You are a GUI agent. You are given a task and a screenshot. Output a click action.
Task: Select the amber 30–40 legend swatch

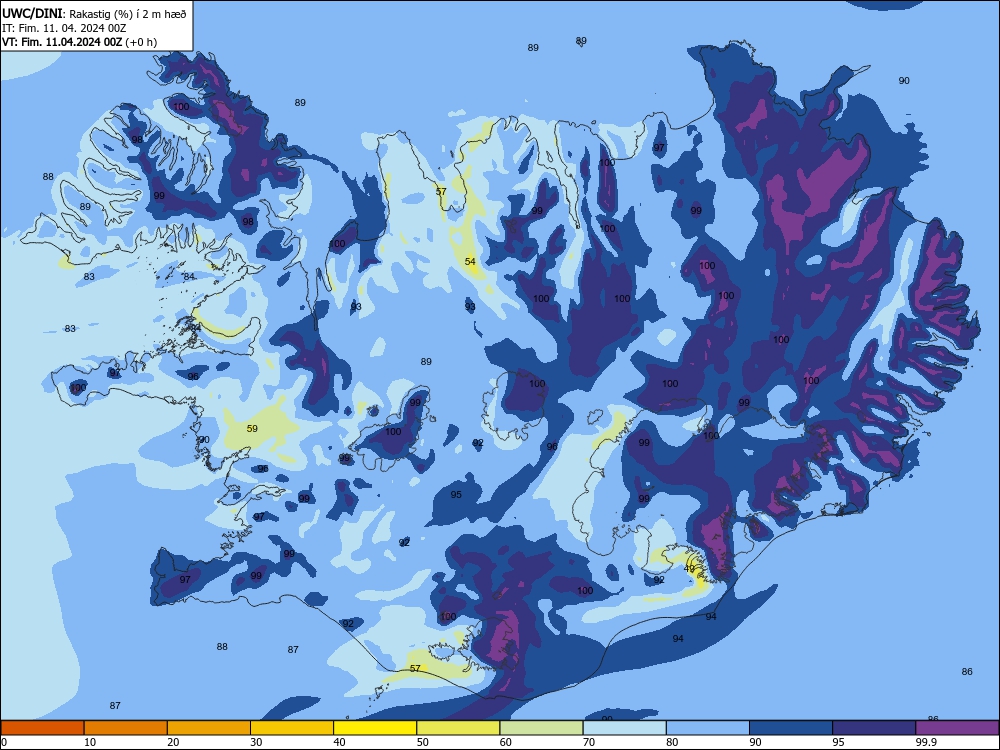click(292, 728)
